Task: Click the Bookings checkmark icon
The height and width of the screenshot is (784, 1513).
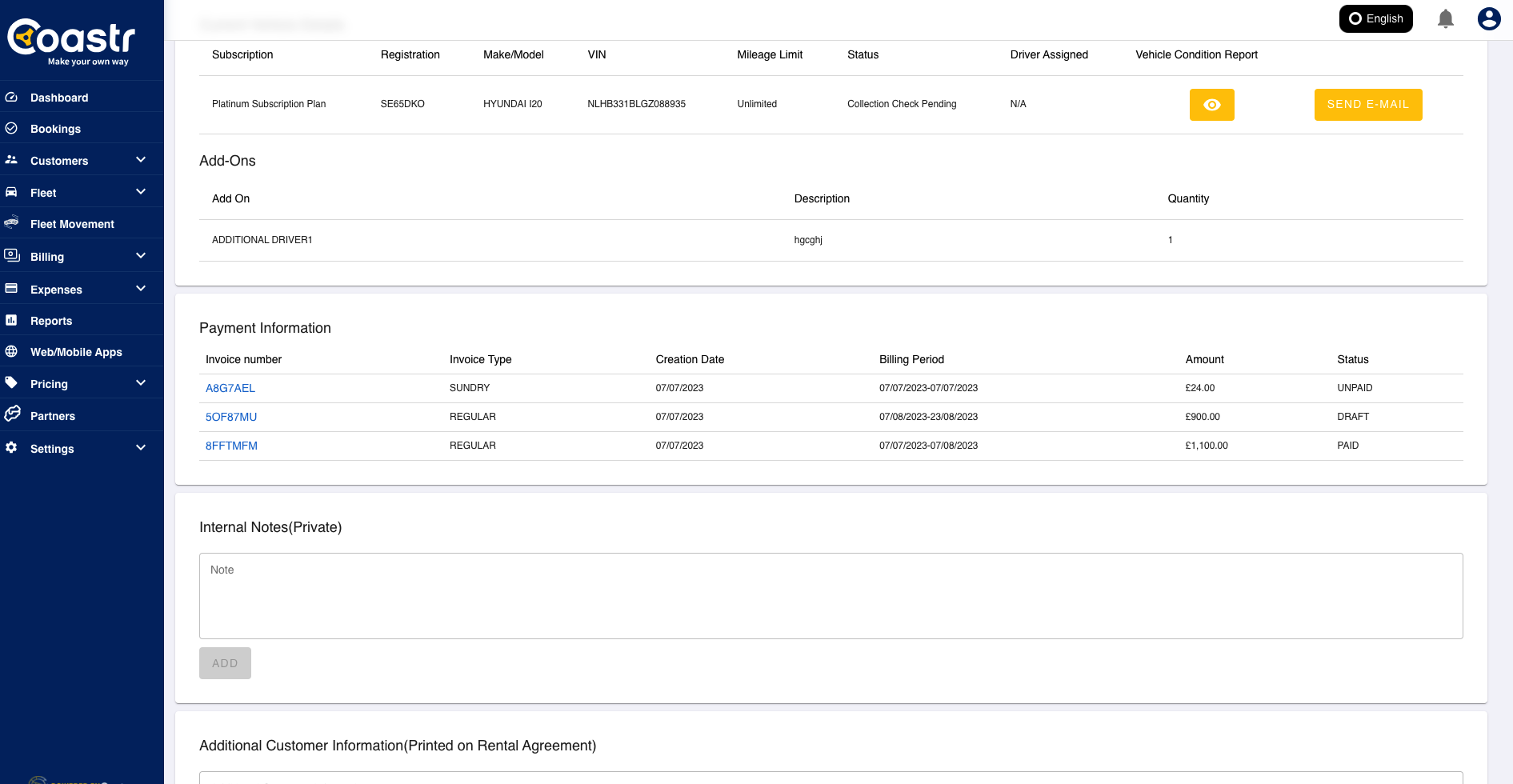Action: point(12,129)
